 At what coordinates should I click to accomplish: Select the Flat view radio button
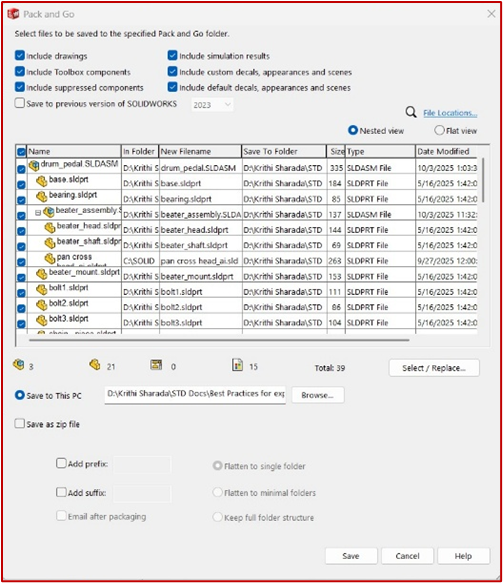tap(439, 131)
